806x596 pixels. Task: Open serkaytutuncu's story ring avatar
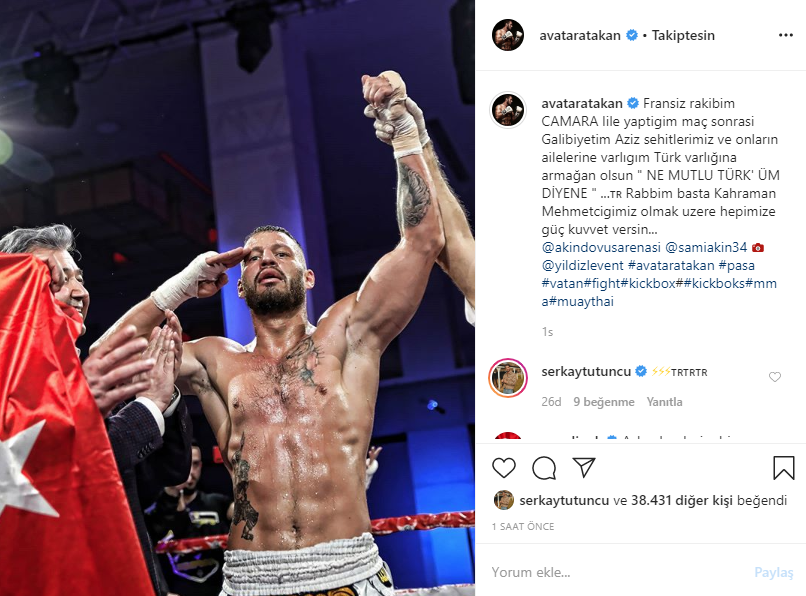508,378
